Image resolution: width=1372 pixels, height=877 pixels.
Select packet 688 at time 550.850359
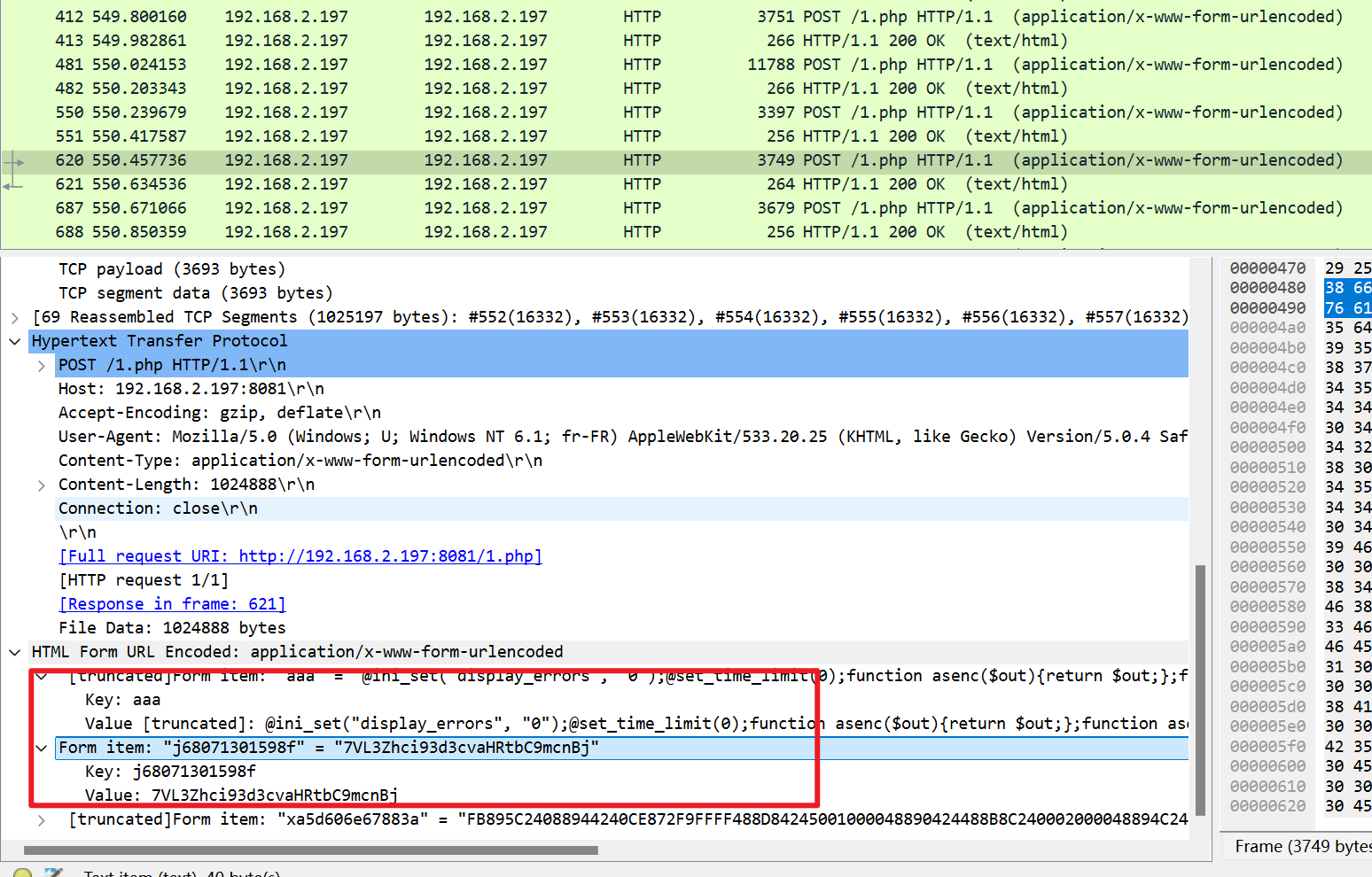click(686, 232)
